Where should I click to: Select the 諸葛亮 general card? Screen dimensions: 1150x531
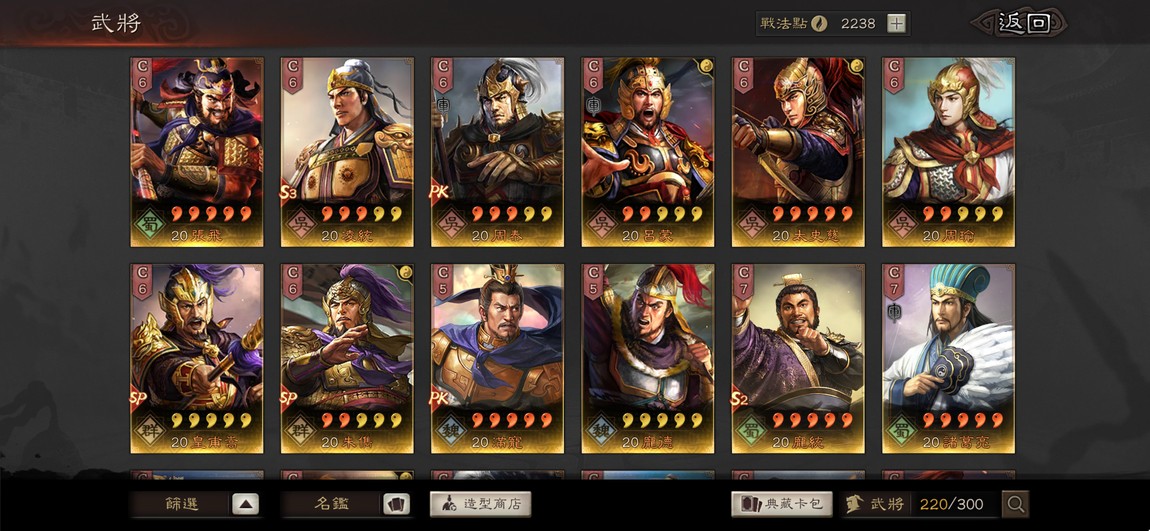pyautogui.click(x=948, y=359)
